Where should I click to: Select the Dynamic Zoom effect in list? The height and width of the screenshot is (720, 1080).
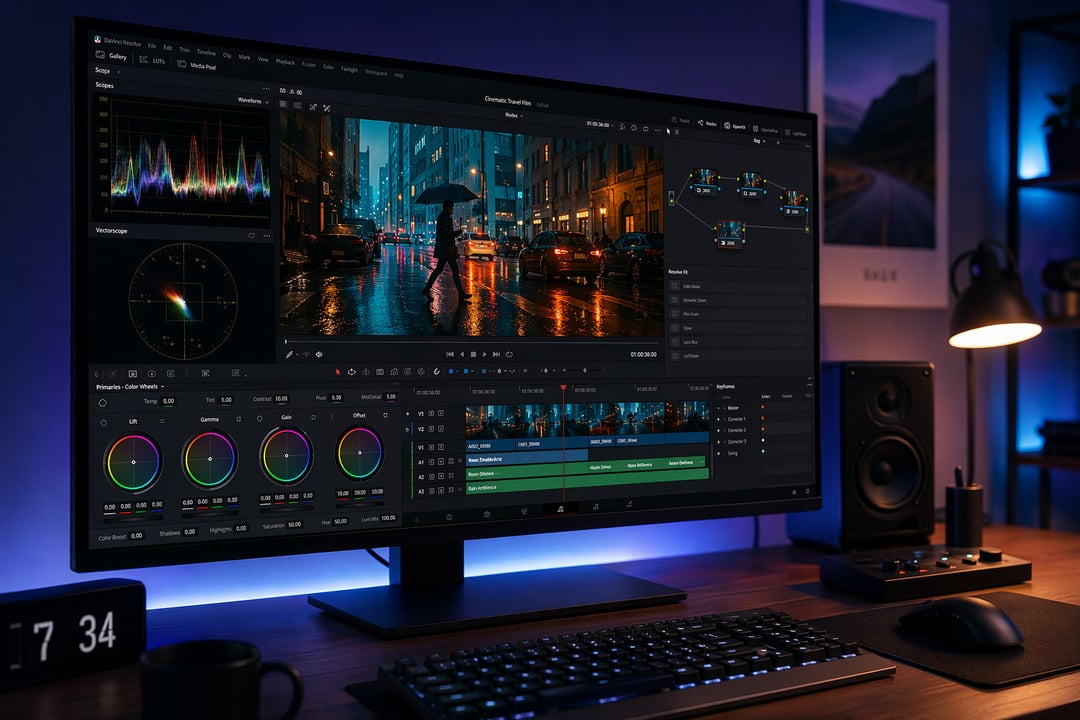(737, 300)
